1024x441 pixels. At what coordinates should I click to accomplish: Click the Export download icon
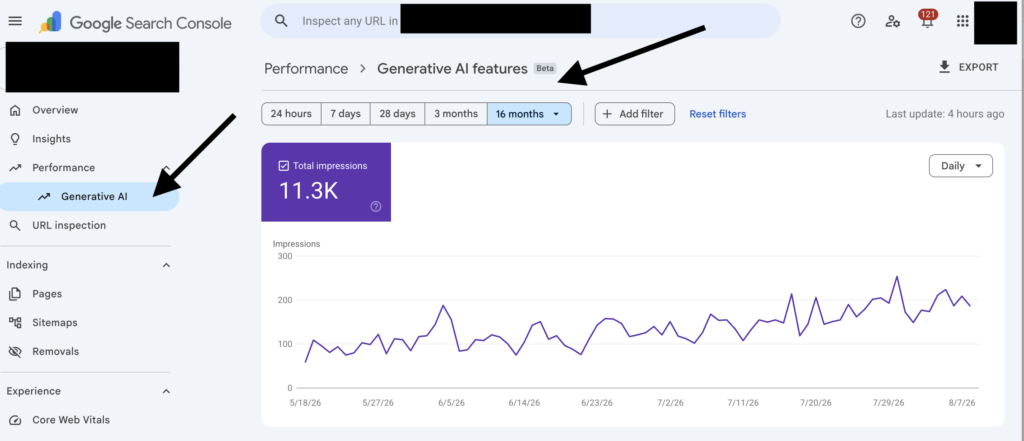944,67
